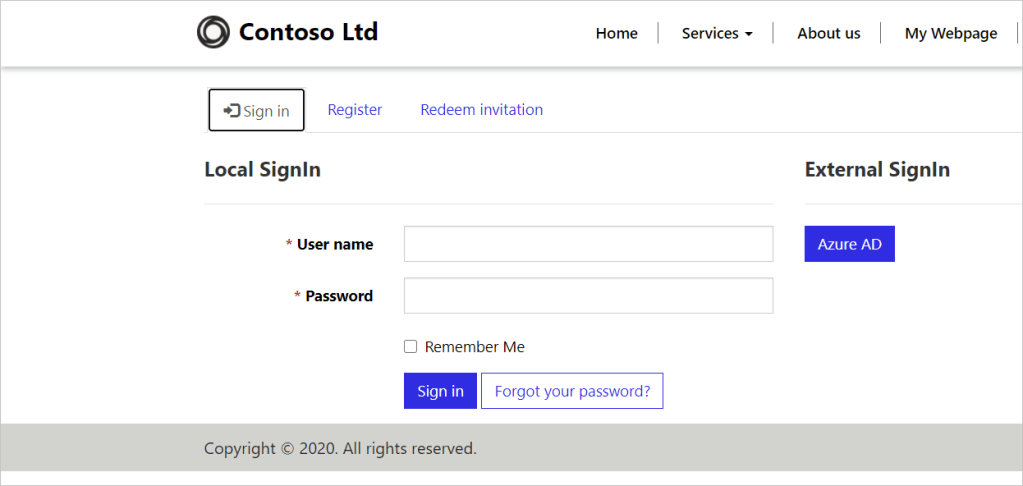Click the Contoso circular logo icon
This screenshot has width=1023, height=486.
(x=213, y=32)
